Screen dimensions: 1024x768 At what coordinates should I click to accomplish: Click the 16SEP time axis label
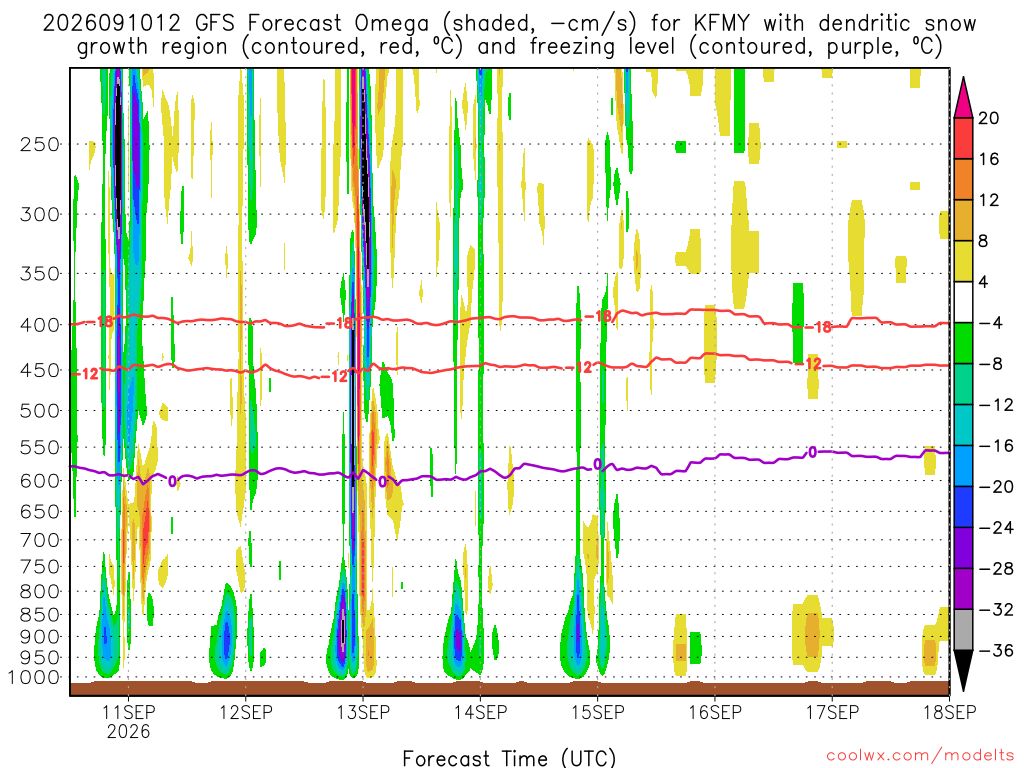tap(715, 712)
